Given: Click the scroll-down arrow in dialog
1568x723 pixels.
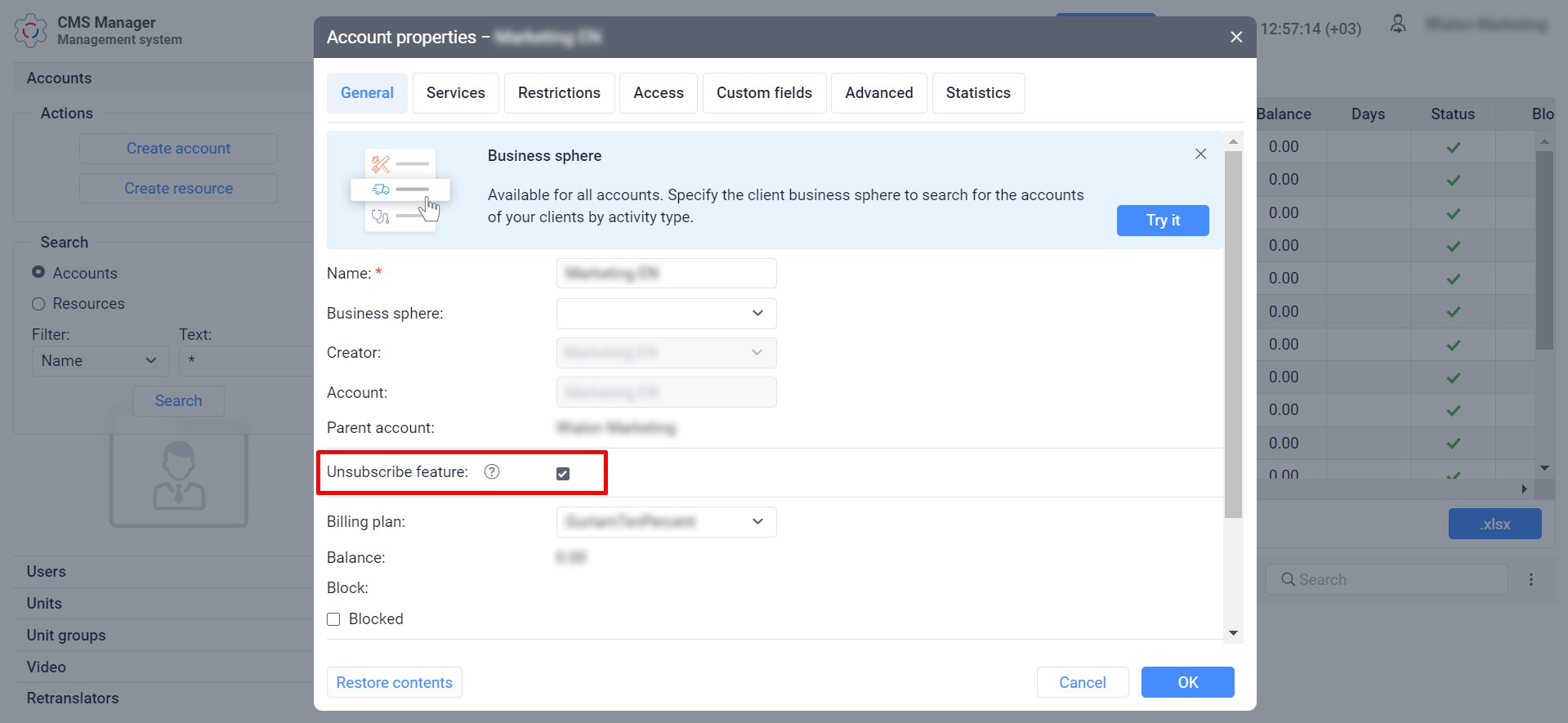Looking at the screenshot, I should pyautogui.click(x=1233, y=633).
